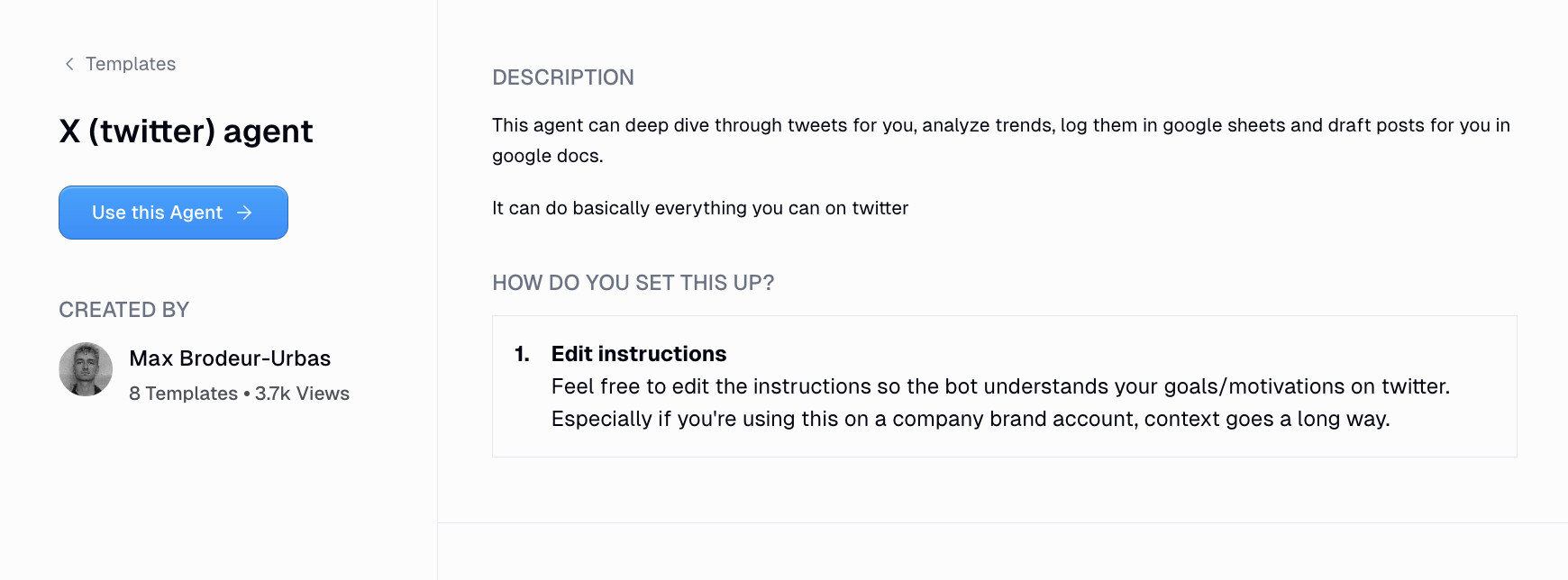Select the twitter capability sentence text
1568x580 pixels.
[699, 208]
